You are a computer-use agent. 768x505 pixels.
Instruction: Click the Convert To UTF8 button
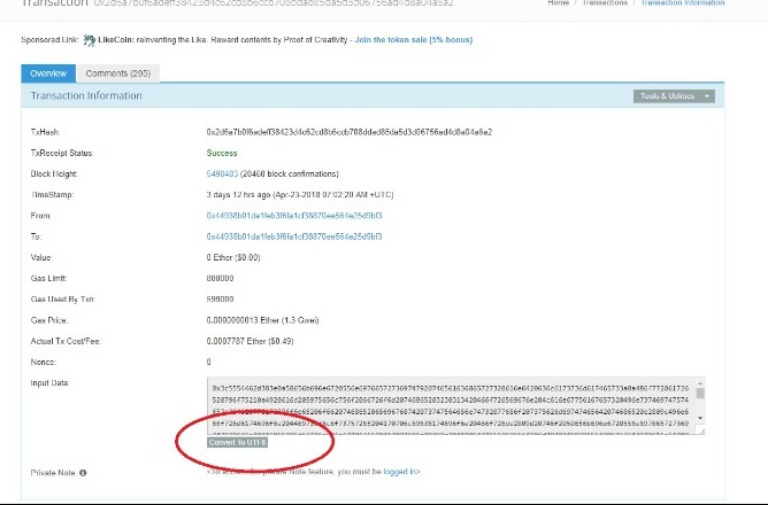pos(238,442)
